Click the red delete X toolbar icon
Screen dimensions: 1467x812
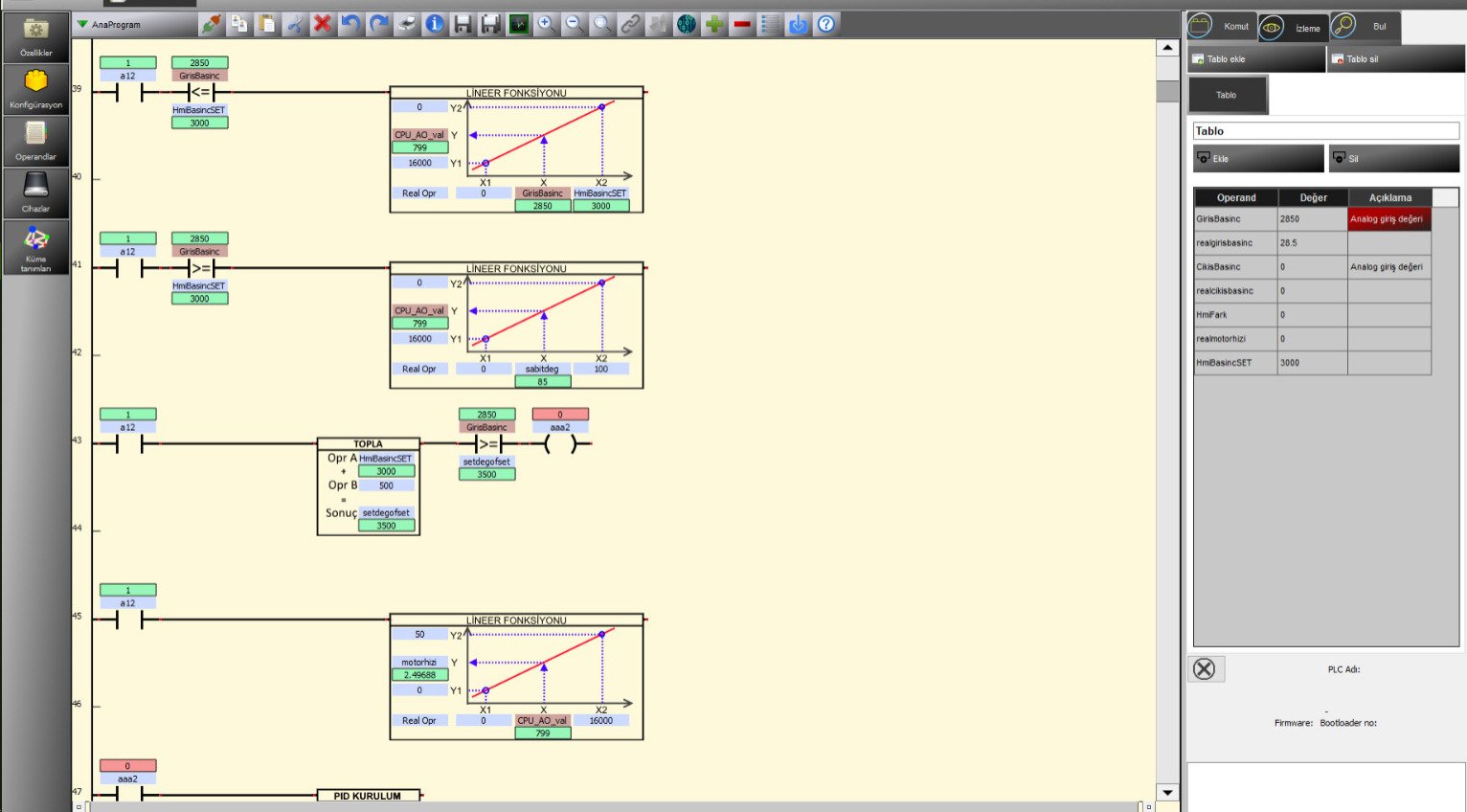pos(323,24)
